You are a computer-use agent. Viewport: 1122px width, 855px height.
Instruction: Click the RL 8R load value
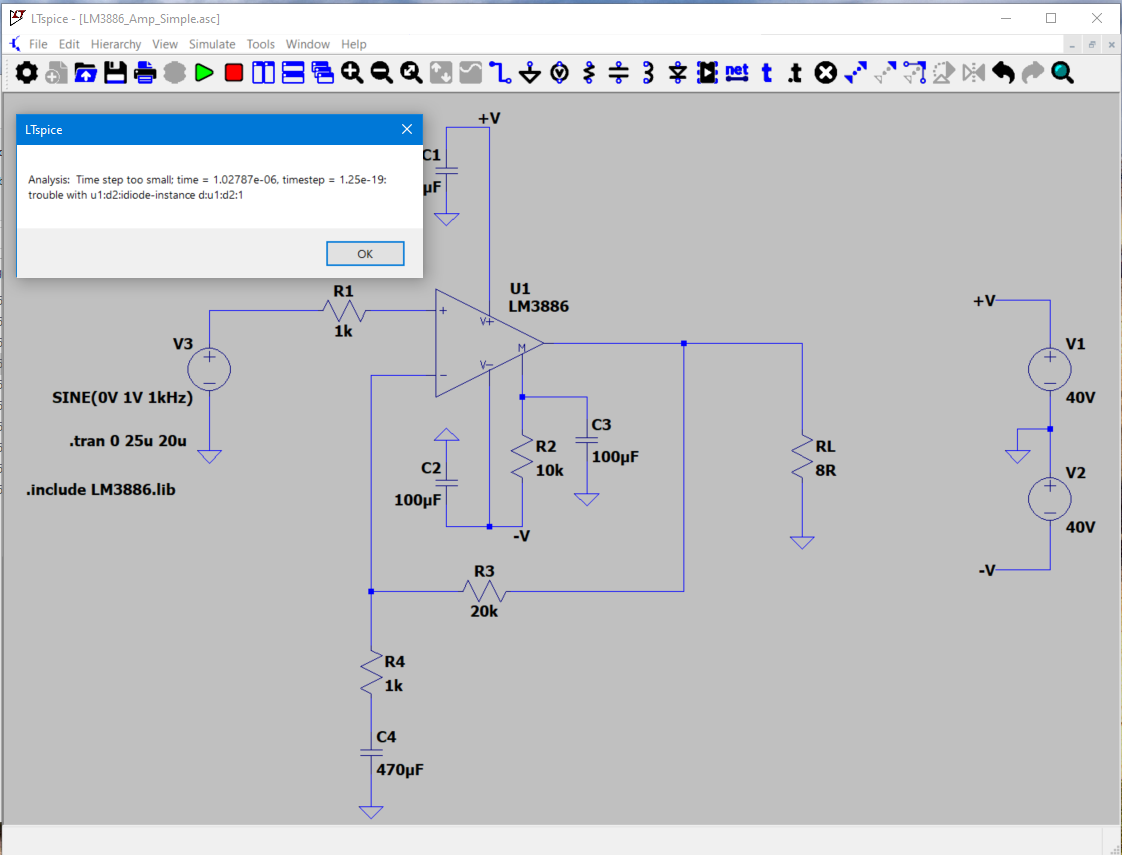coord(826,471)
